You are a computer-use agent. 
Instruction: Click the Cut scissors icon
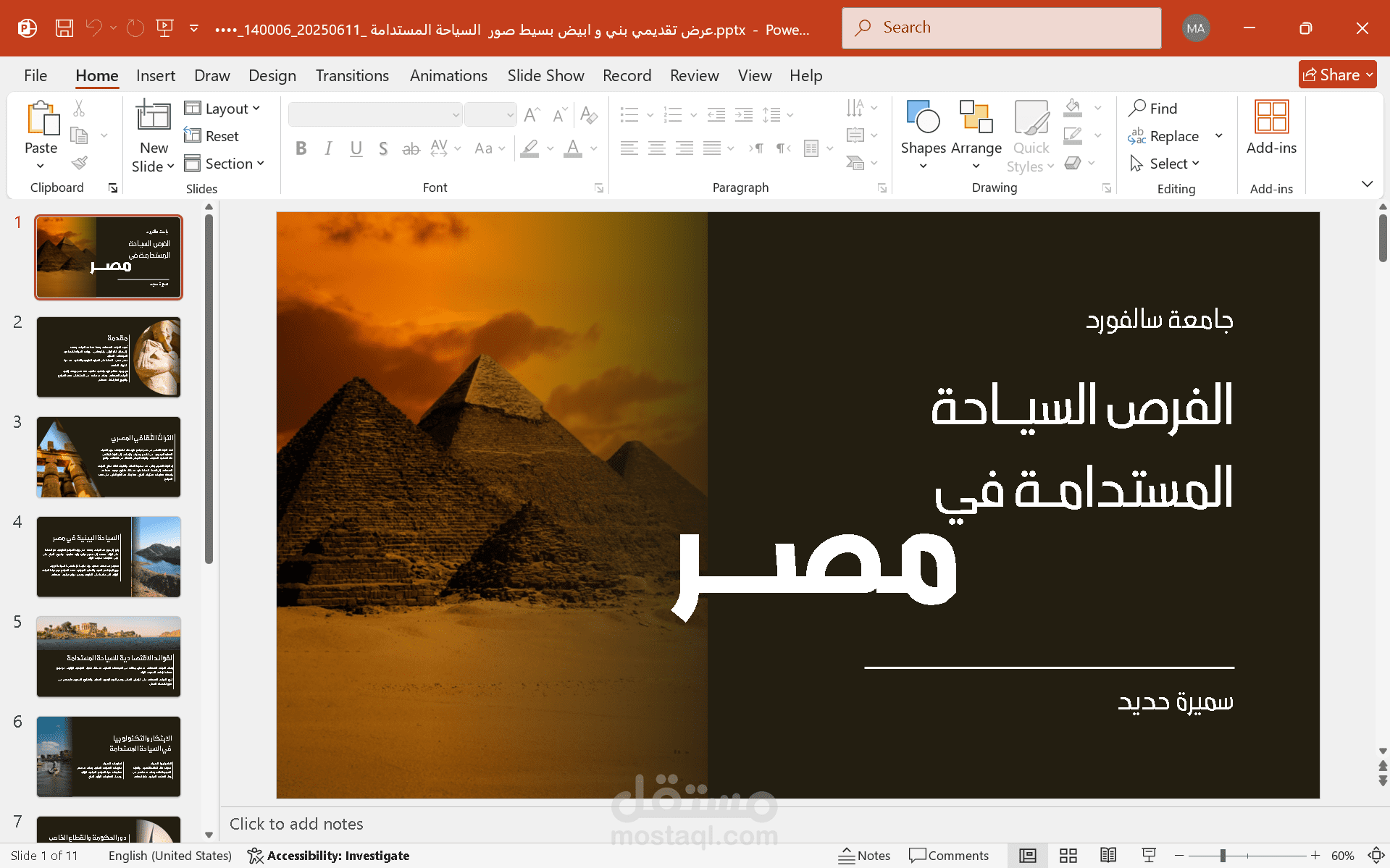pyautogui.click(x=79, y=109)
